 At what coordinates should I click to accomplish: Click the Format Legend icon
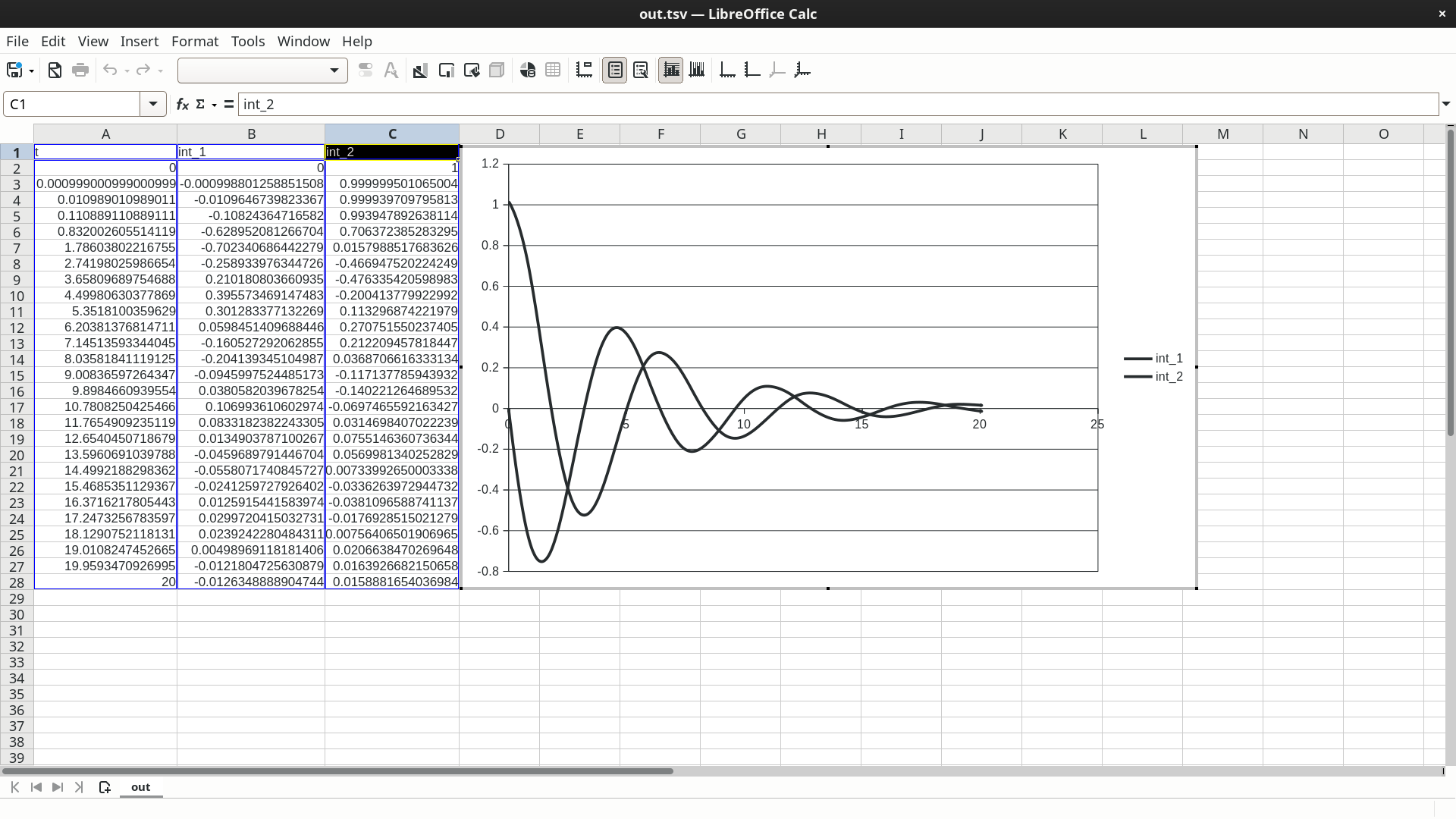[x=640, y=71]
